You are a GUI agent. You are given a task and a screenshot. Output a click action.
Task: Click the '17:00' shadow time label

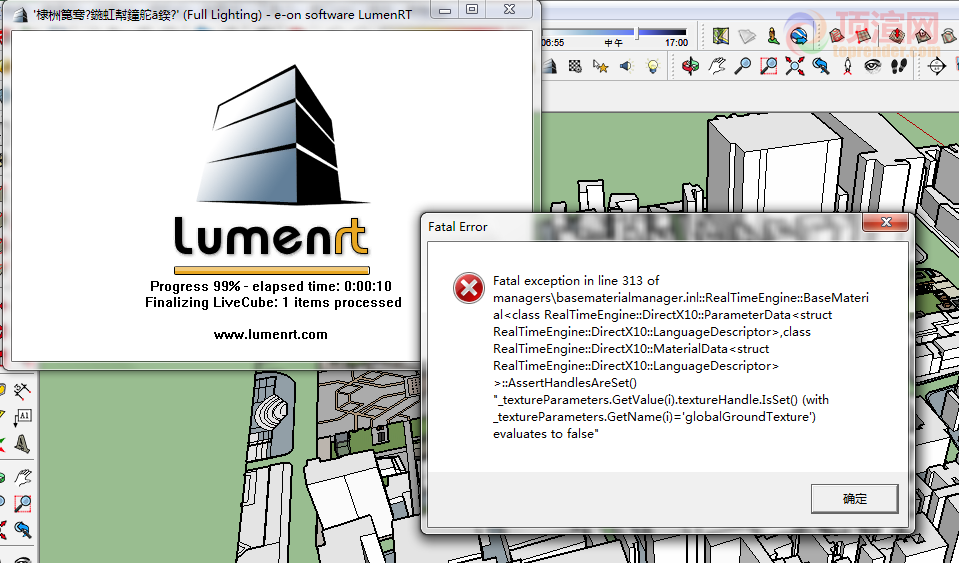(x=676, y=43)
